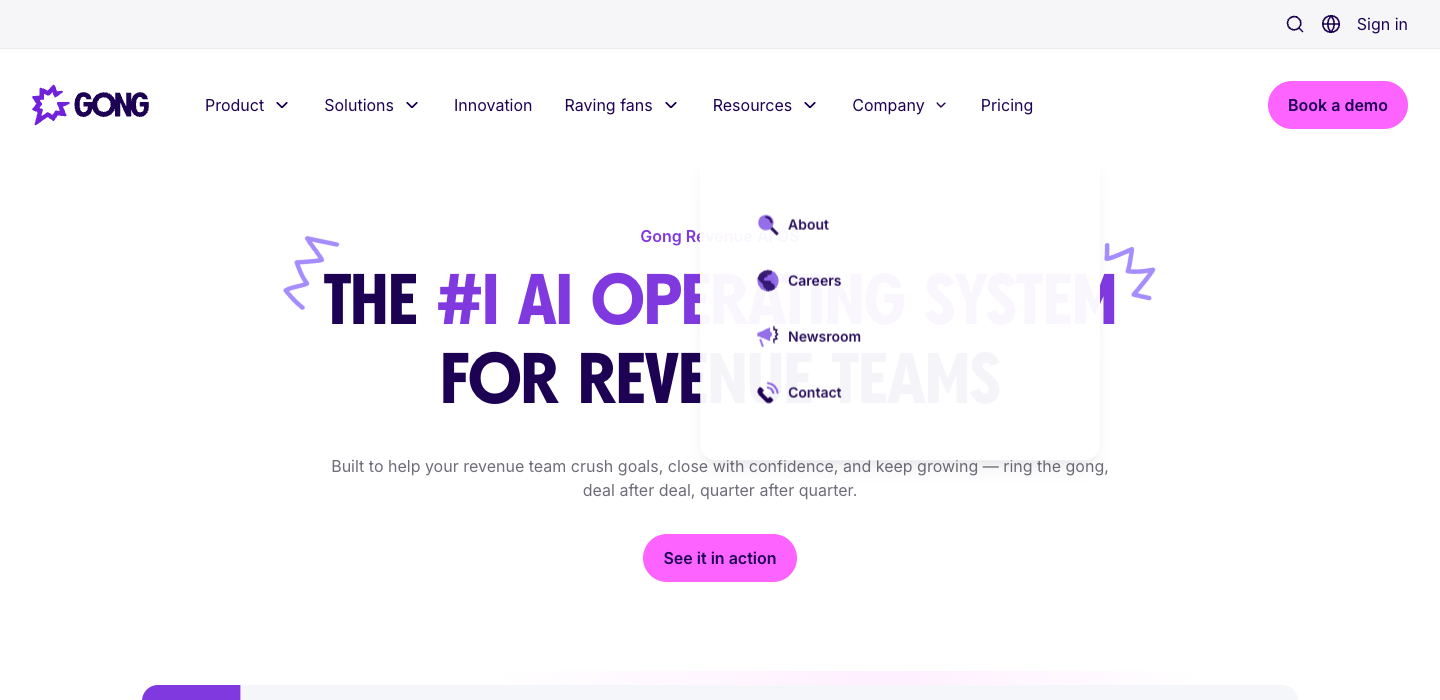The height and width of the screenshot is (700, 1440).
Task: Click the Contact phone icon
Action: [x=768, y=393]
